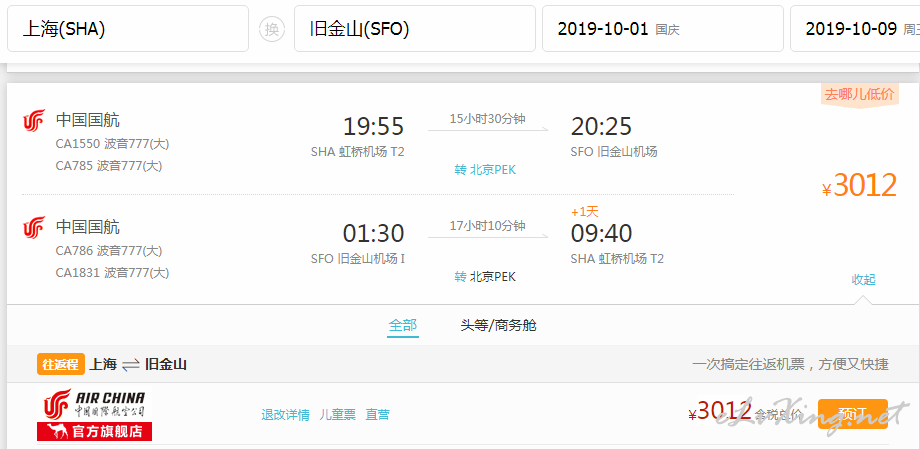Click duration text 15小时30分钟
920x449 pixels.
tap(488, 119)
